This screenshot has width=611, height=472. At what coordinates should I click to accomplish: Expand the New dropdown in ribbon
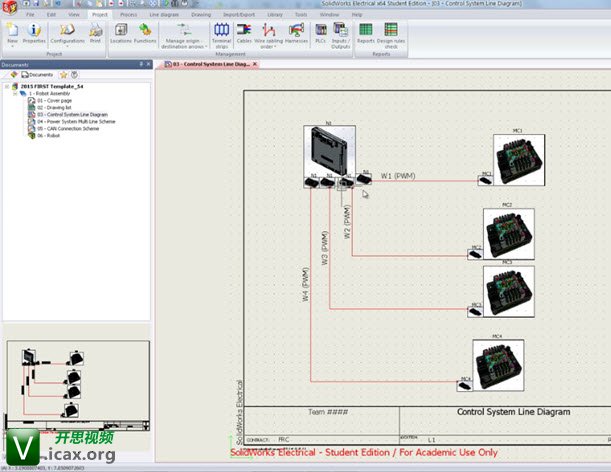[12, 46]
